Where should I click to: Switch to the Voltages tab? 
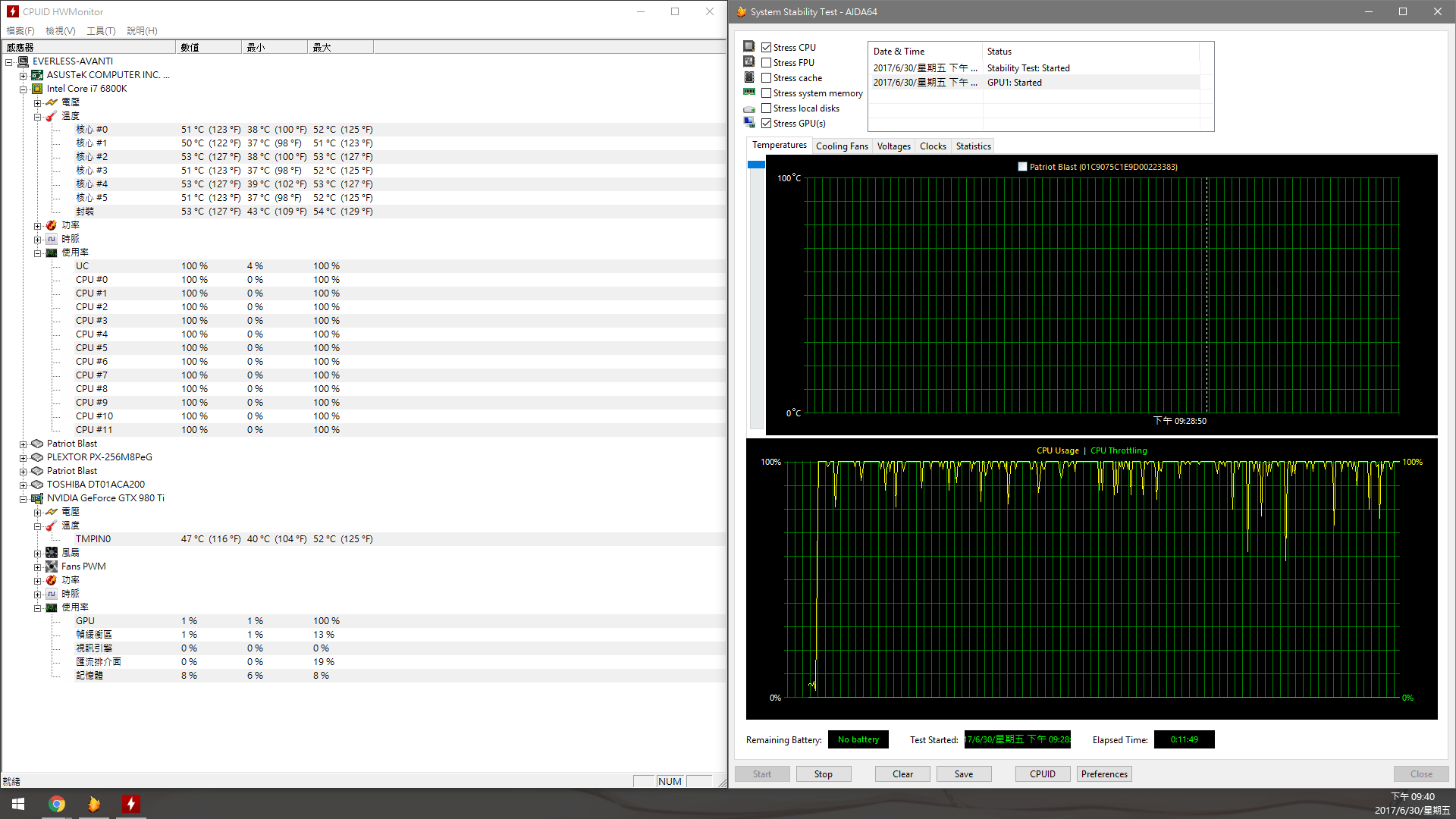coord(893,146)
